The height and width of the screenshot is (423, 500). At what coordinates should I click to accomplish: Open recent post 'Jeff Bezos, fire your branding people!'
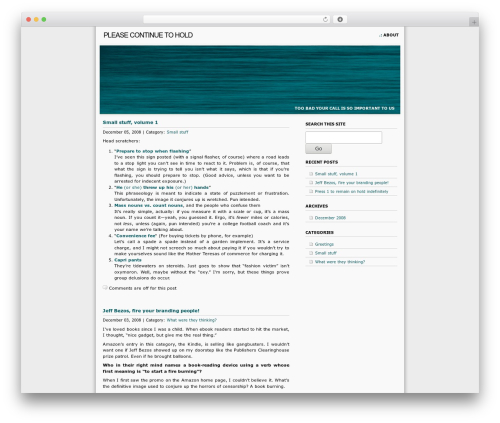pyautogui.click(x=352, y=183)
